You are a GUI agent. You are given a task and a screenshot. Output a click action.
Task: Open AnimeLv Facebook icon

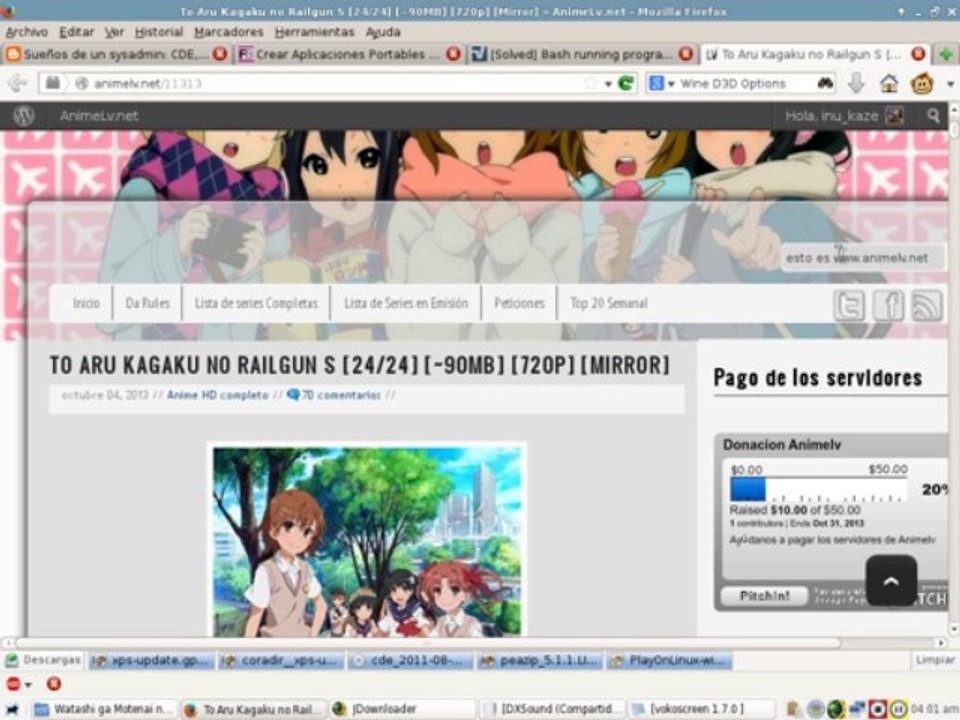pyautogui.click(x=888, y=305)
